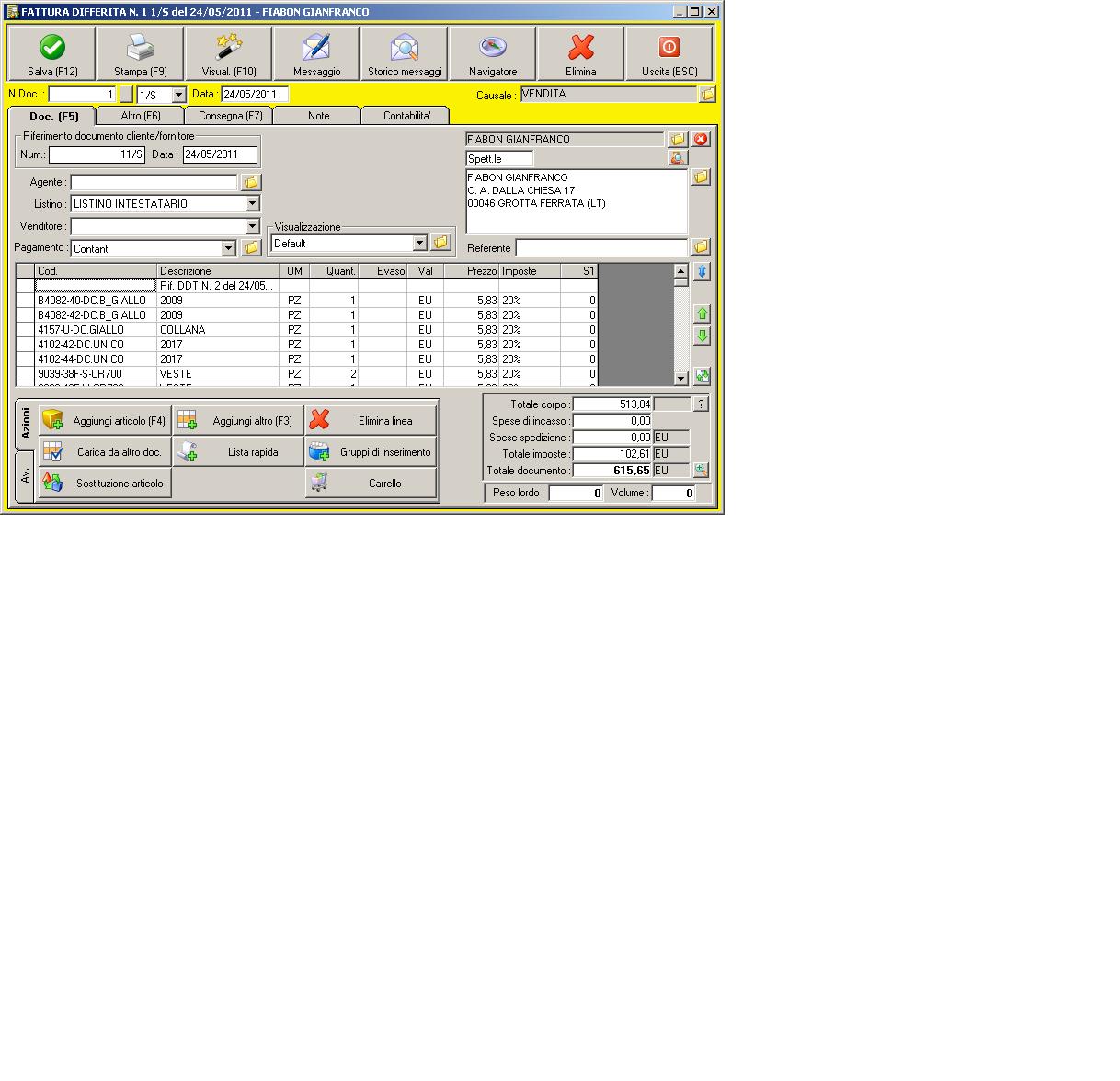The width and height of the screenshot is (1120, 1081).
Task: Search customer details with magnifier-person icon
Action: (678, 158)
